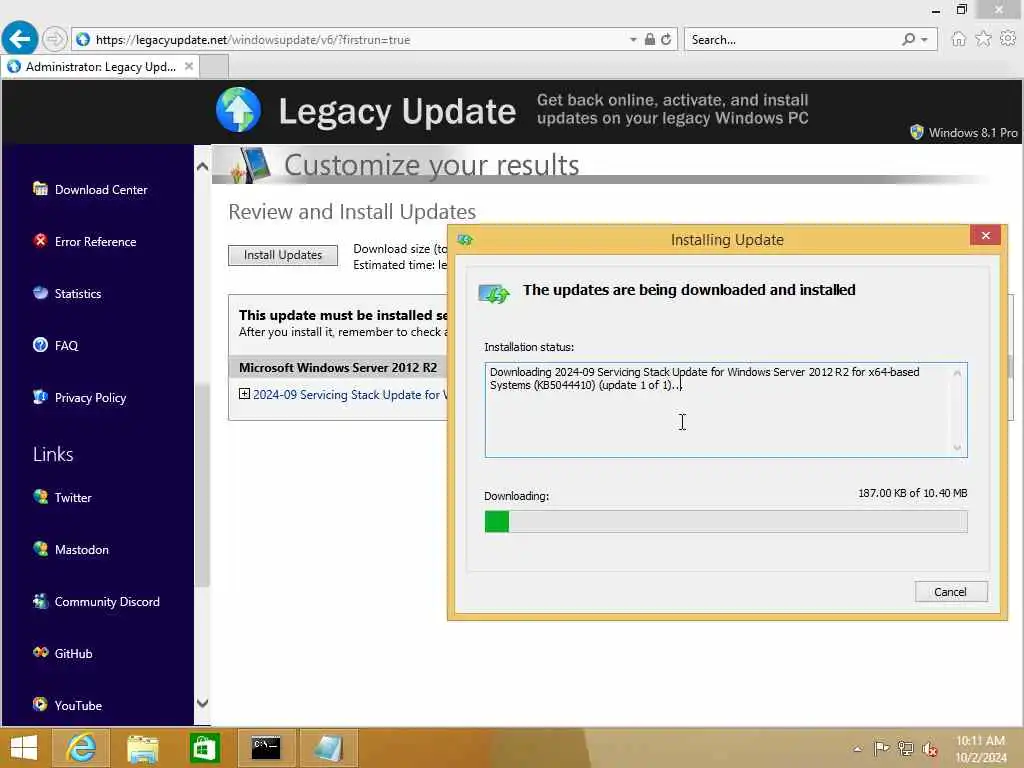The height and width of the screenshot is (768, 1024).
Task: Click the muted volume tray icon
Action: coord(930,749)
